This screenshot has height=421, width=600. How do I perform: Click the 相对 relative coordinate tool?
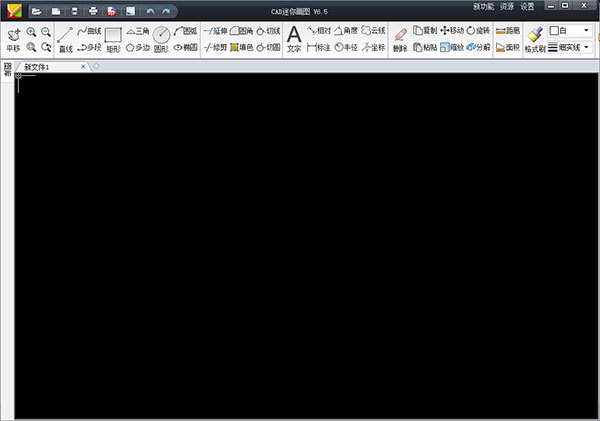pyautogui.click(x=319, y=31)
